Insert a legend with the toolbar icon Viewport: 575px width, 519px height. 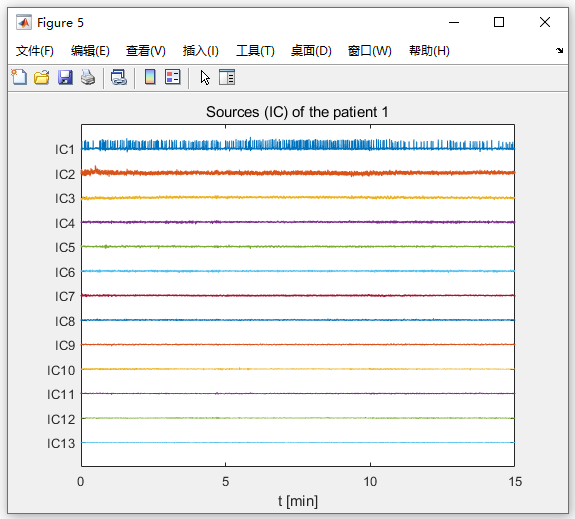173,77
